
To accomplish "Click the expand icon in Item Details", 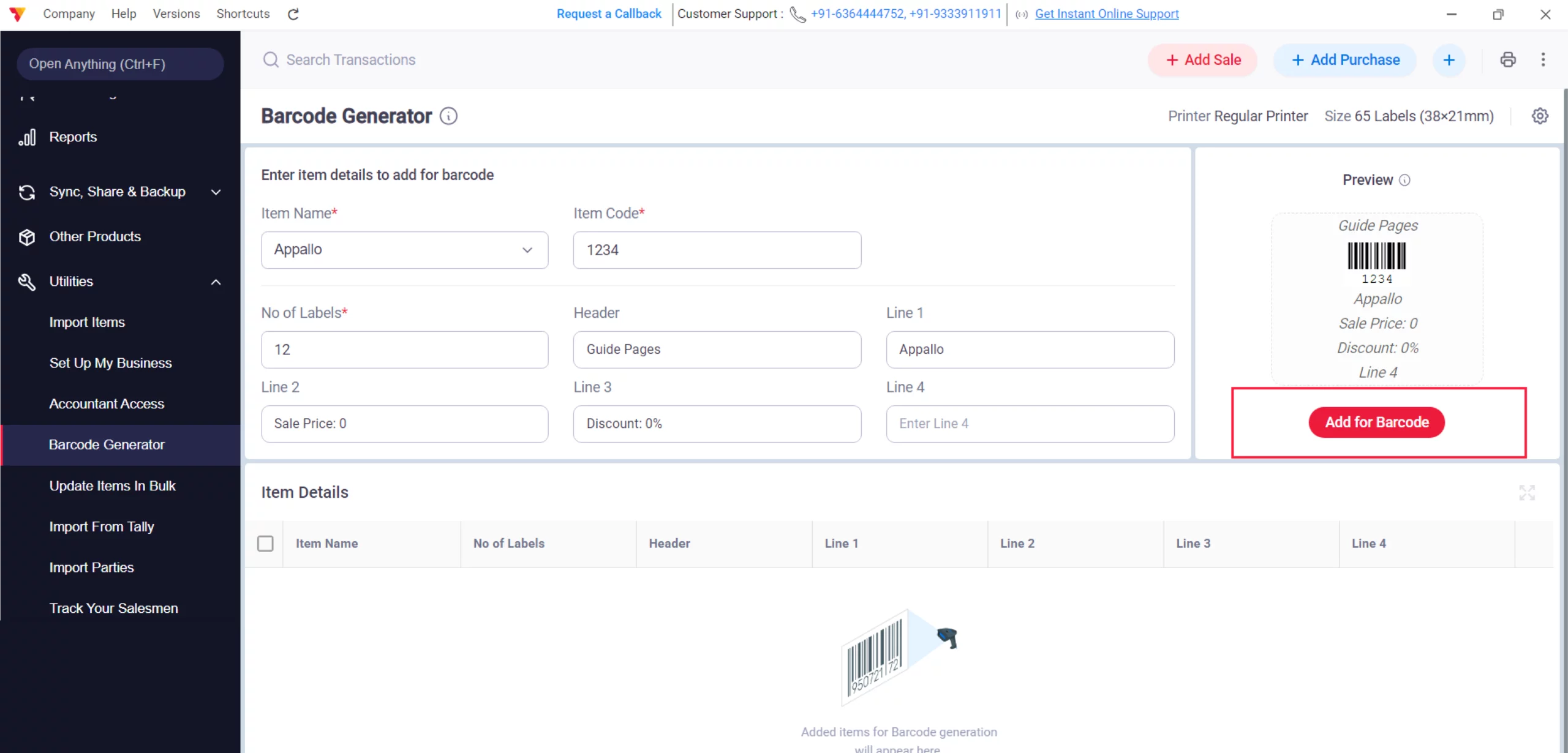I will pyautogui.click(x=1527, y=492).
